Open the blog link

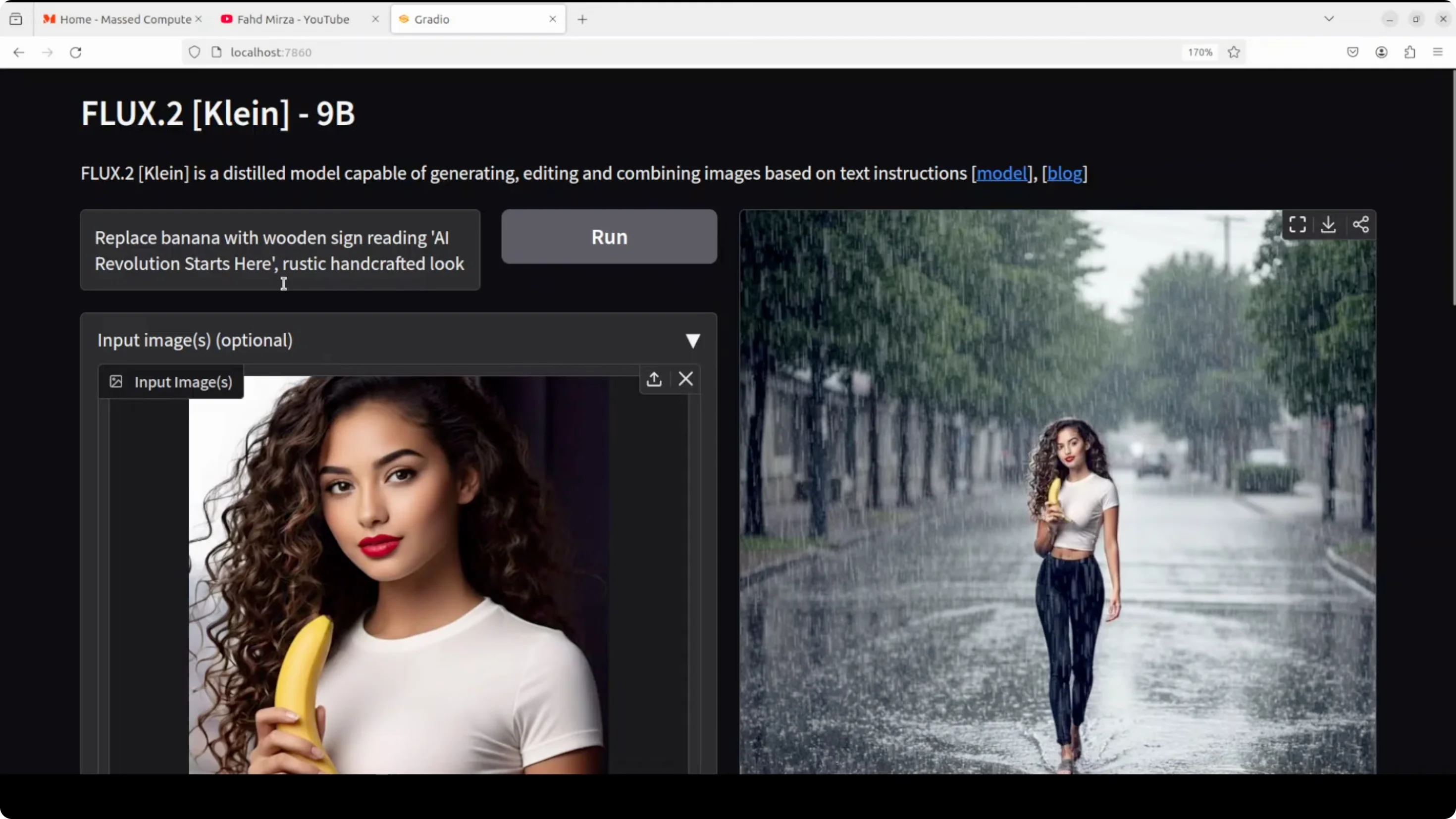pos(1064,173)
